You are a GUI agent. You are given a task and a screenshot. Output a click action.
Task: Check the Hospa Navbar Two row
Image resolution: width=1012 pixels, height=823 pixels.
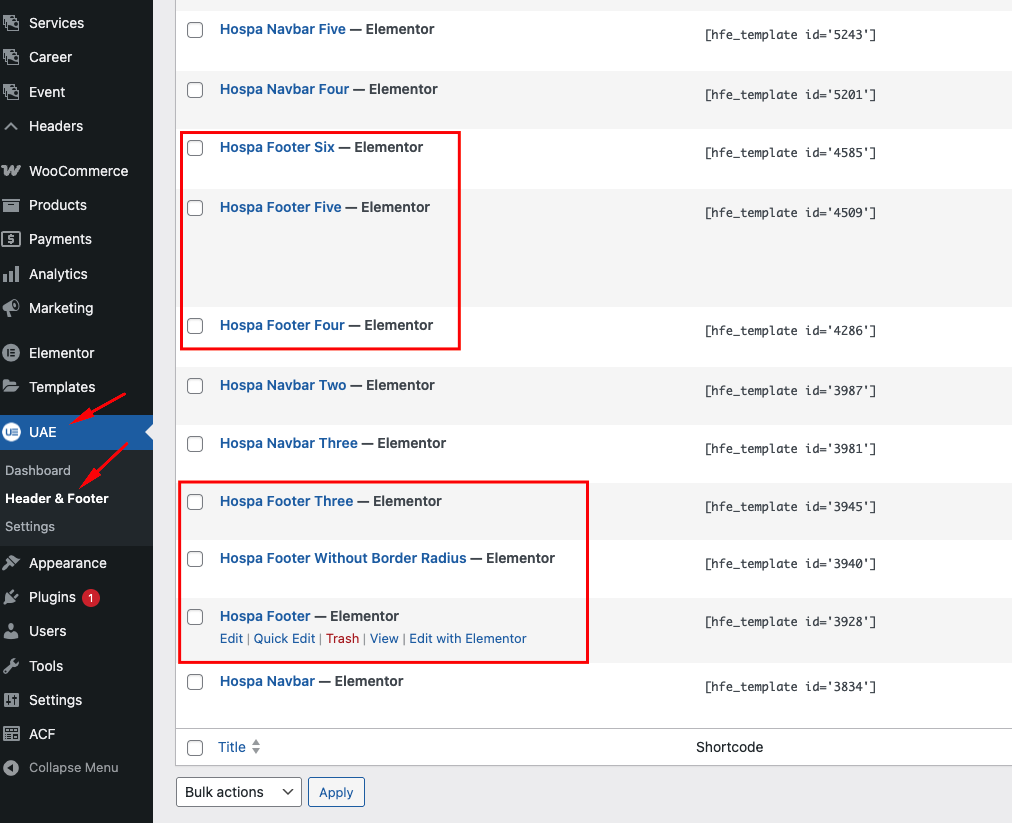pos(195,386)
